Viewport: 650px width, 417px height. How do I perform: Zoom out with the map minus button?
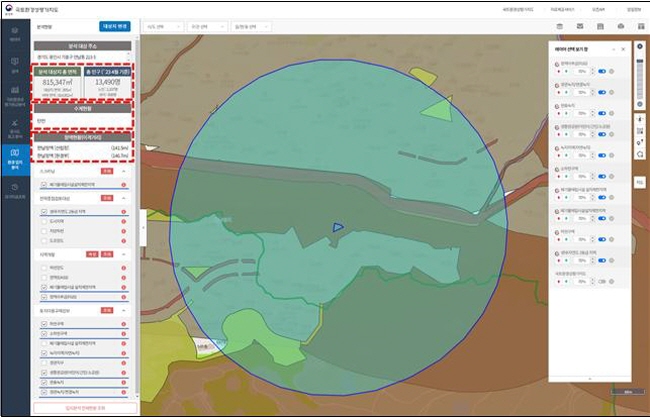click(x=640, y=104)
